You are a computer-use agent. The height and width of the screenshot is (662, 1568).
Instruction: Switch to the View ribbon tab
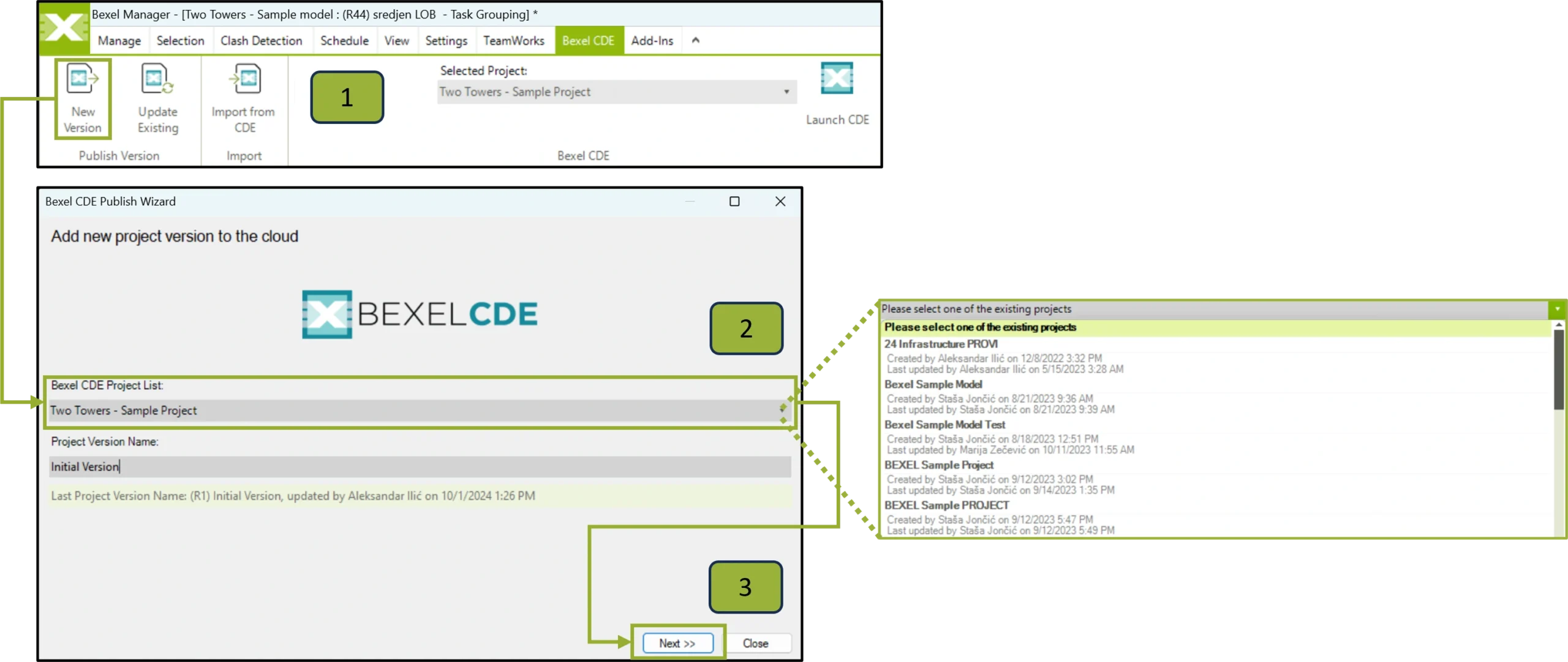tap(396, 40)
